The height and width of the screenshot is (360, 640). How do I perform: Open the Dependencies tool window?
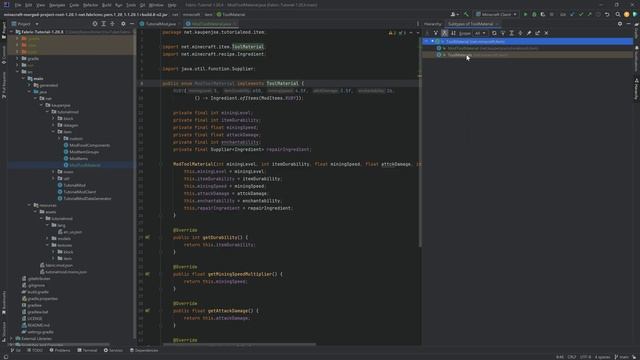[x=144, y=350]
